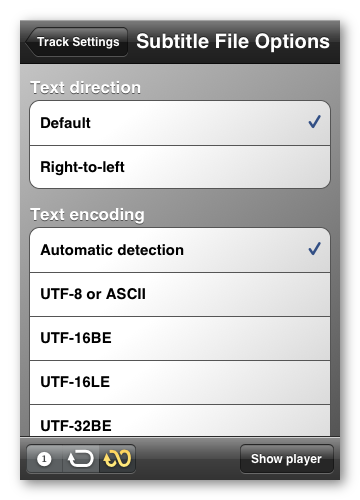Viewport: 360px width, 500px height.
Task: Choose UTF-16LE text encoding
Action: [x=180, y=382]
